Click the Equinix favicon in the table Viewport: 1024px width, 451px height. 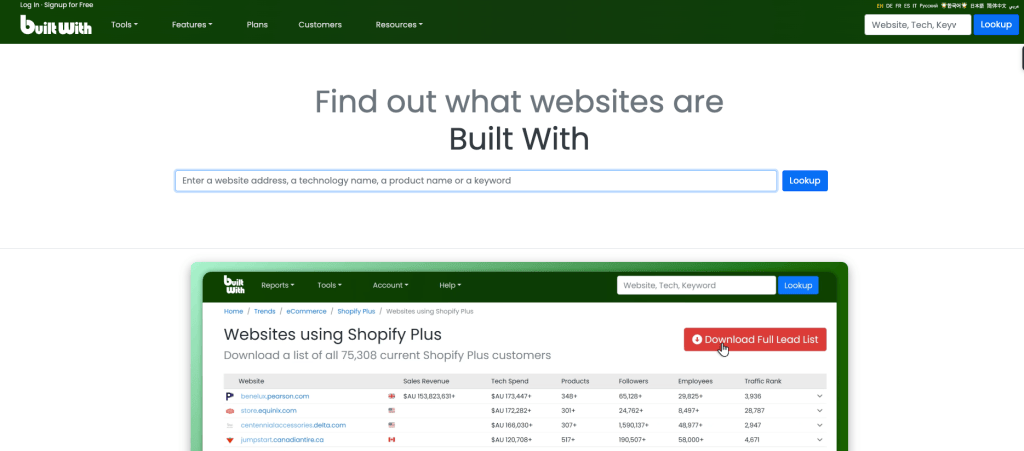click(x=229, y=411)
